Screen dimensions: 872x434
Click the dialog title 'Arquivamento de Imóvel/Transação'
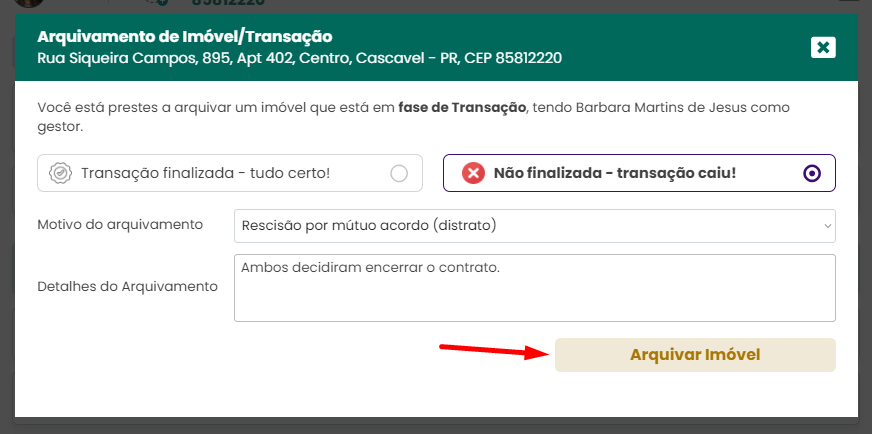point(185,37)
